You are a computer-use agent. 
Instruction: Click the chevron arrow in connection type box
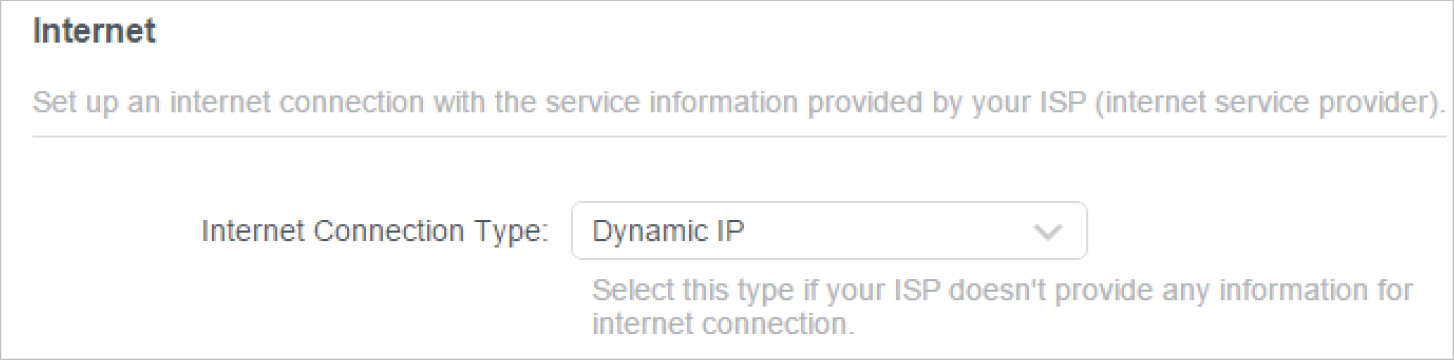point(1047,233)
